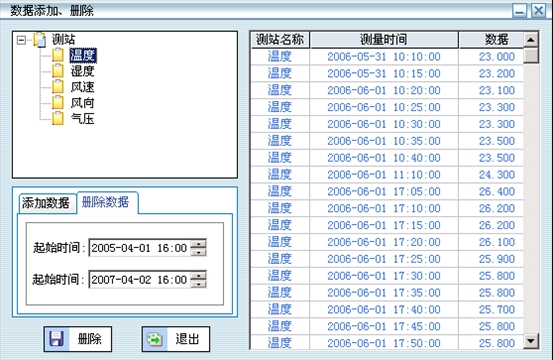
Task: Click the 删除 button
Action: click(78, 339)
